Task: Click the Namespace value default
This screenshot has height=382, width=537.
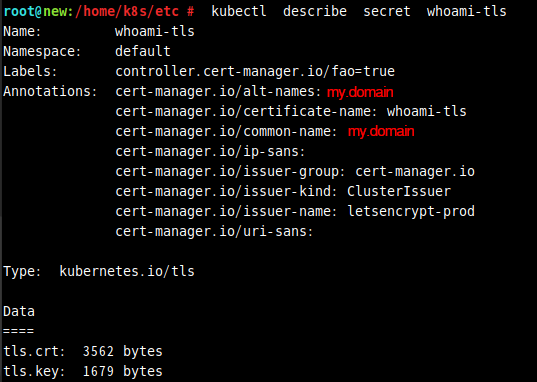Action: [x=143, y=51]
